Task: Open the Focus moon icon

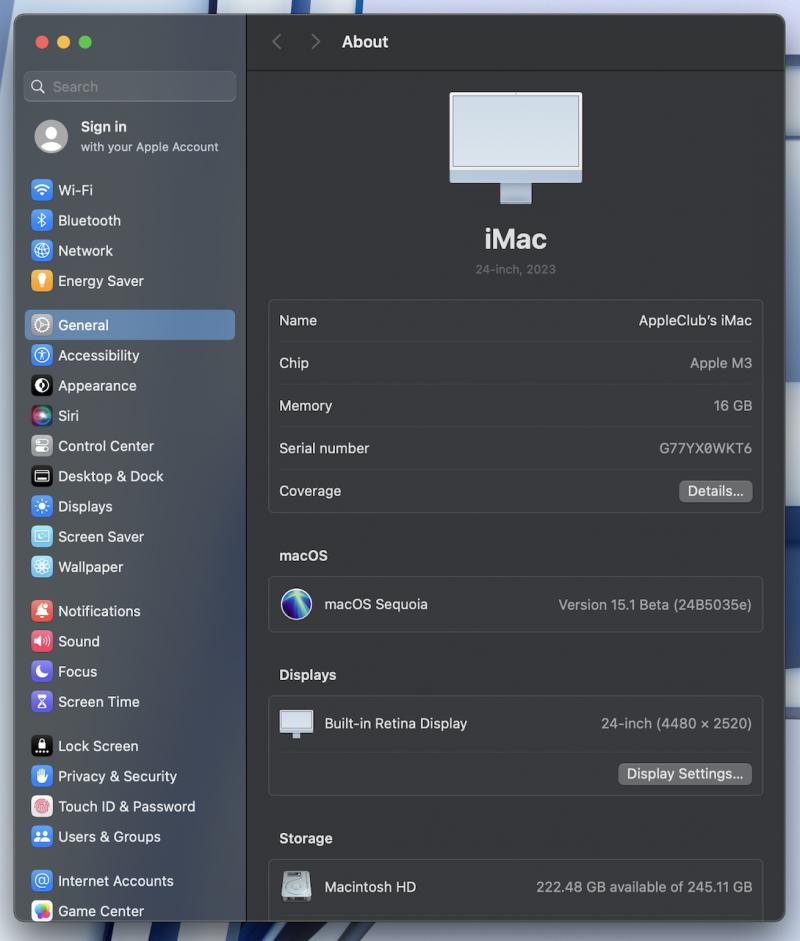Action: coord(42,671)
